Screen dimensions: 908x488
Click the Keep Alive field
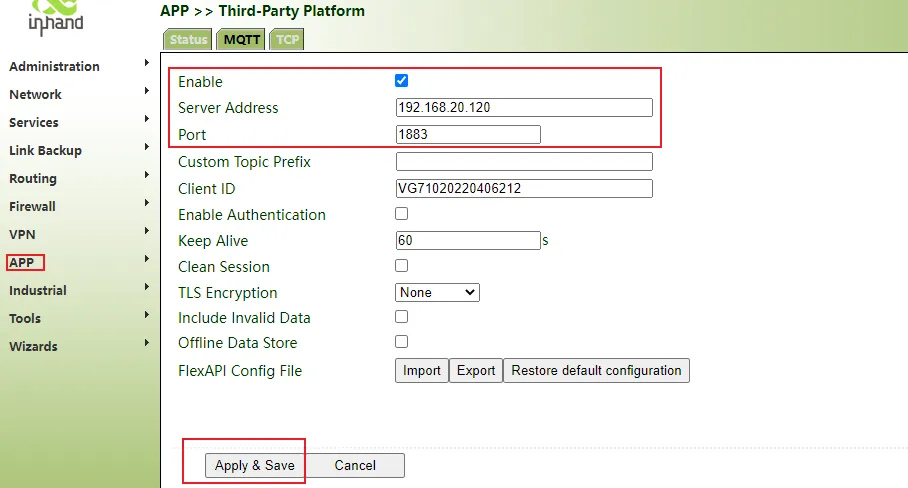point(468,240)
